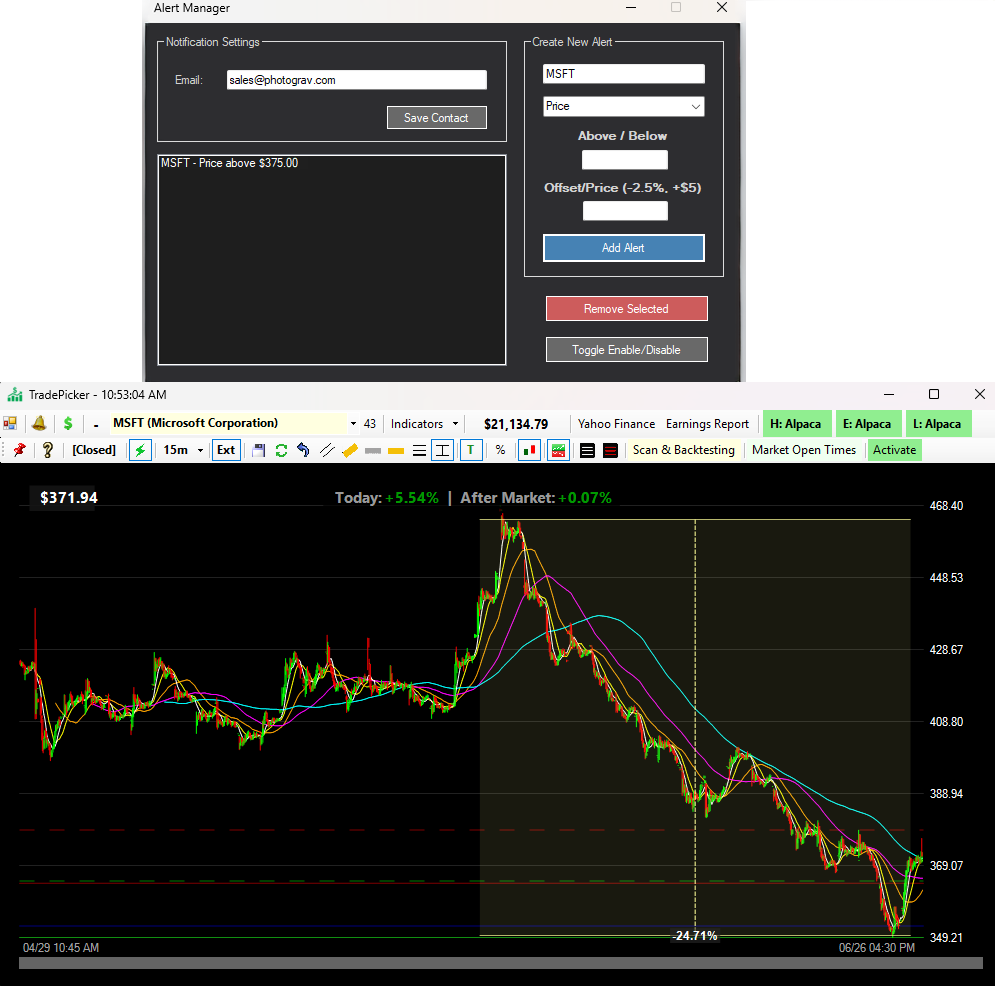Click the green dollar sign icon
This screenshot has width=995, height=986.
pos(68,424)
